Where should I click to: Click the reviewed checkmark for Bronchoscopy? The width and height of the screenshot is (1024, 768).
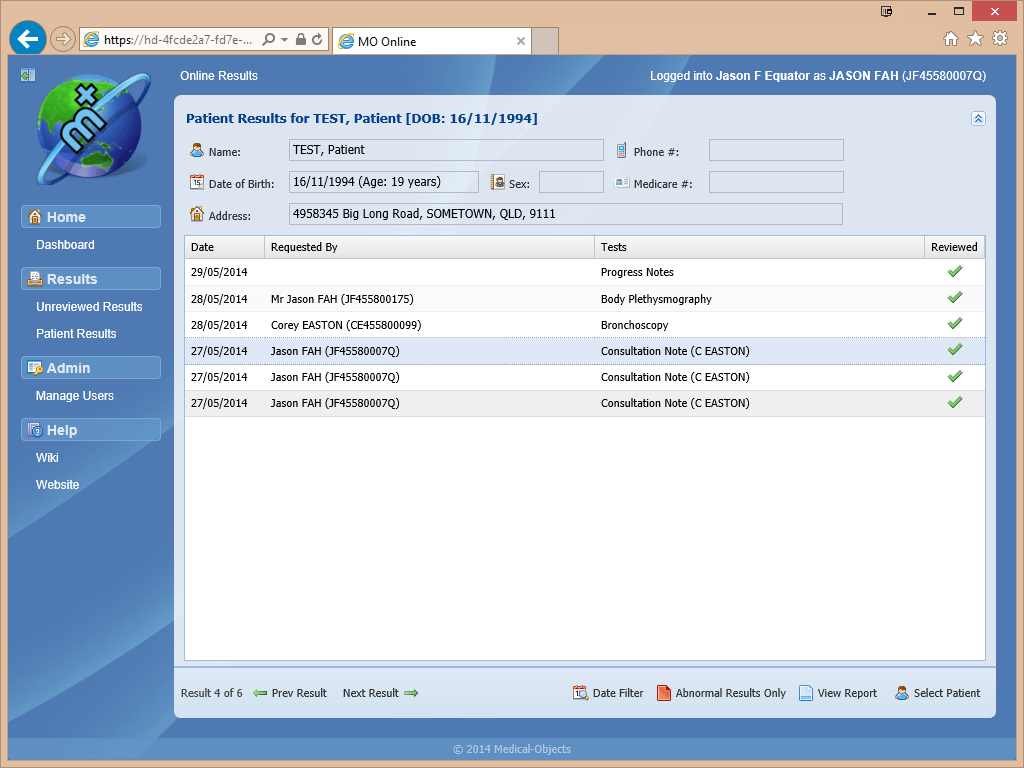pyautogui.click(x=955, y=323)
